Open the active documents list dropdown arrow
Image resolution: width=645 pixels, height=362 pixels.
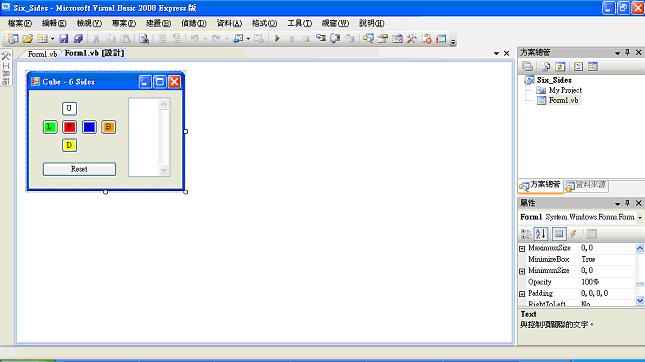click(496, 53)
